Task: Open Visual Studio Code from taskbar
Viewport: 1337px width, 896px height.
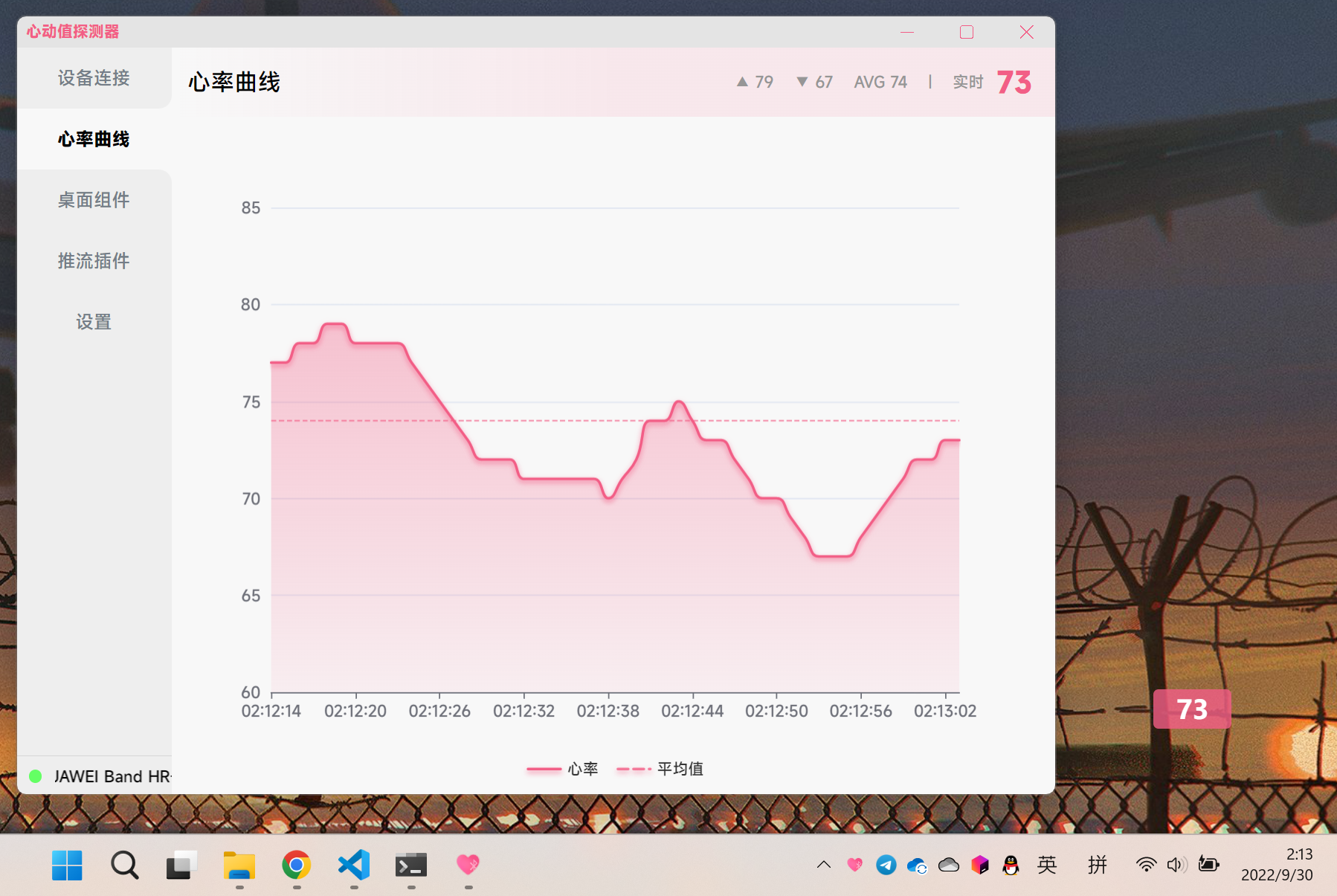Action: pos(354,865)
